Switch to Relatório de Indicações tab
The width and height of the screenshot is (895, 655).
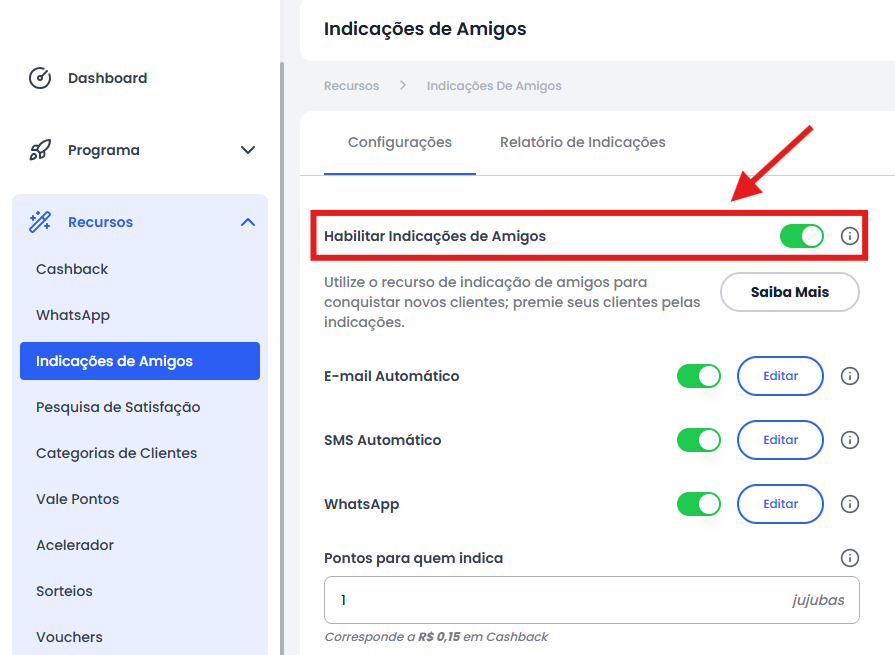point(582,142)
